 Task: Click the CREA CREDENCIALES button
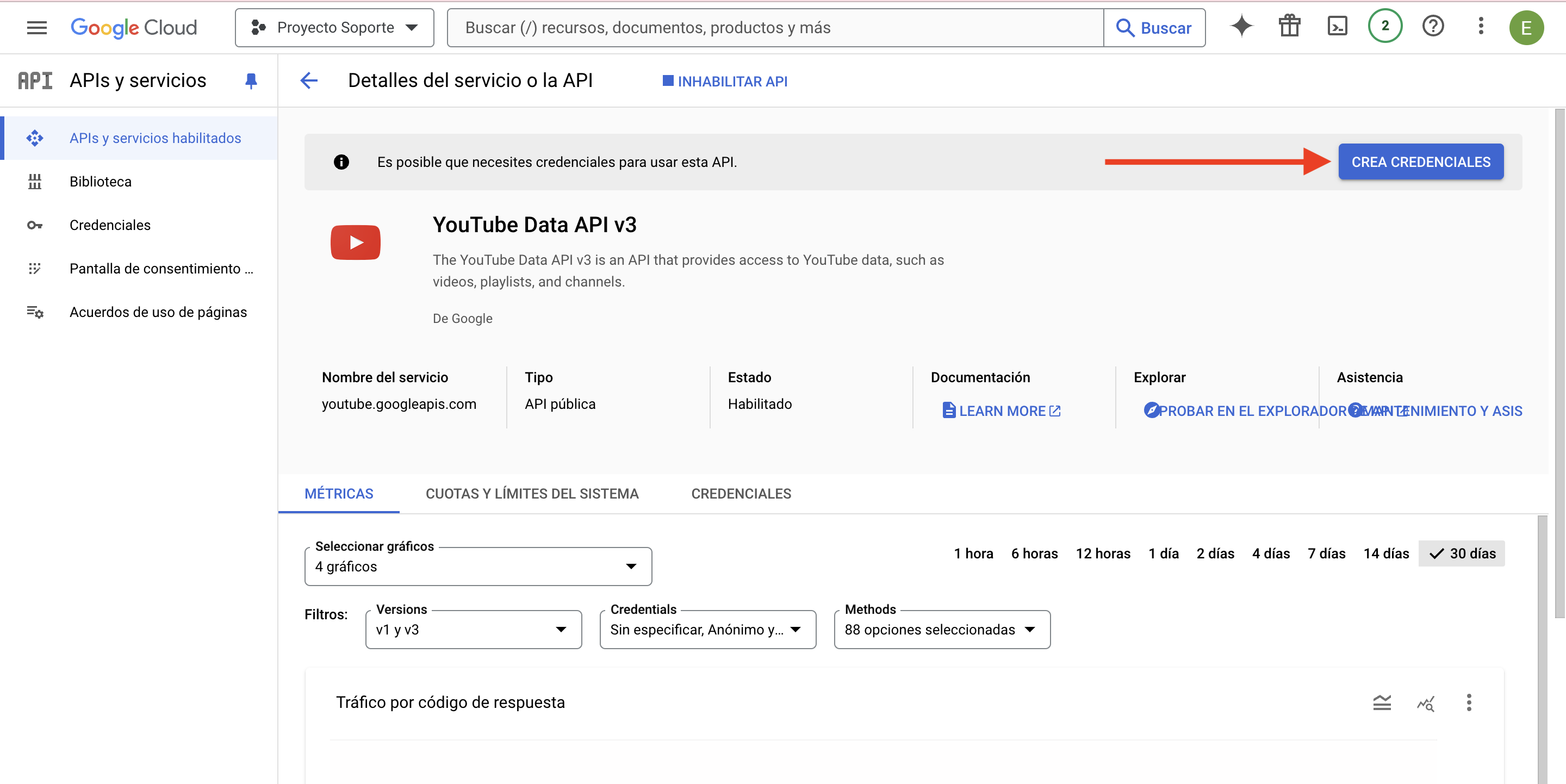(1421, 161)
